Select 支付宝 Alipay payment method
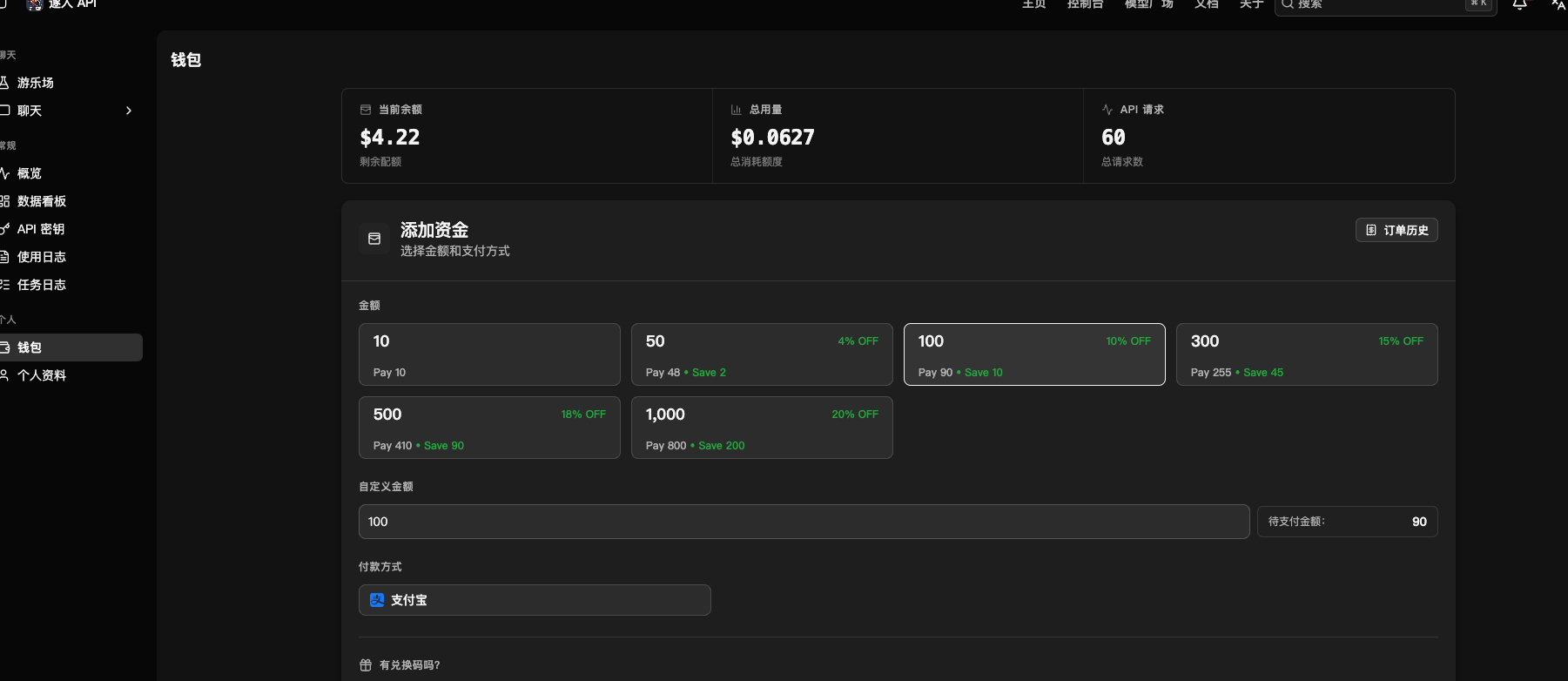The width and height of the screenshot is (1568, 681). (535, 600)
